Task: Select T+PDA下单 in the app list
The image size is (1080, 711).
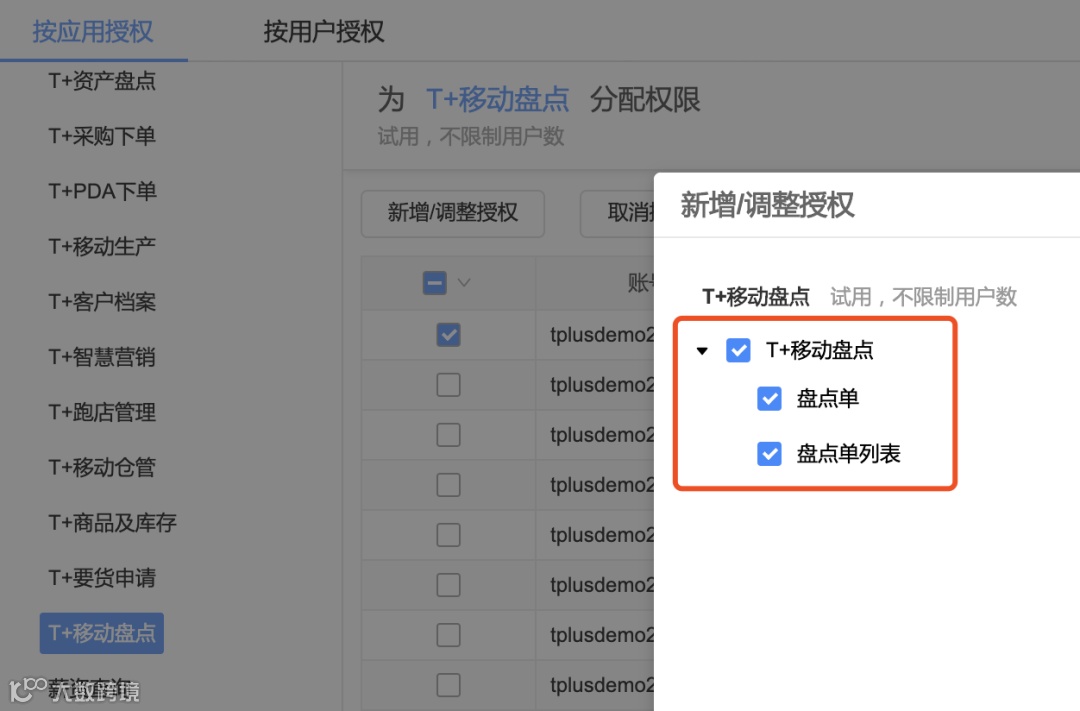Action: point(102,191)
